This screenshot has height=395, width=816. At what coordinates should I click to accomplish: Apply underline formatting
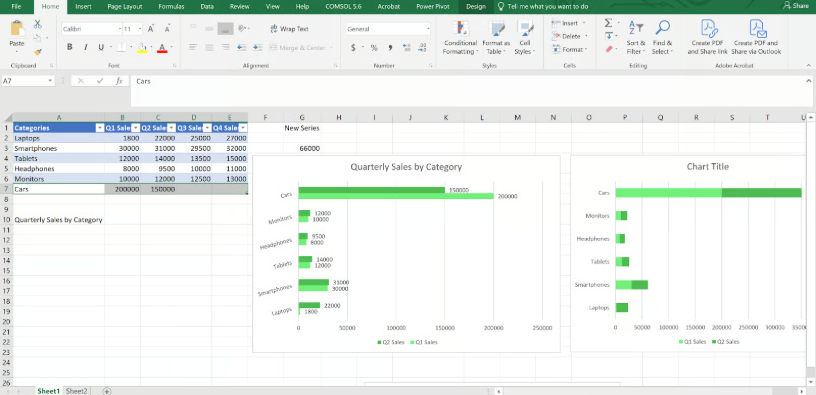click(x=101, y=47)
